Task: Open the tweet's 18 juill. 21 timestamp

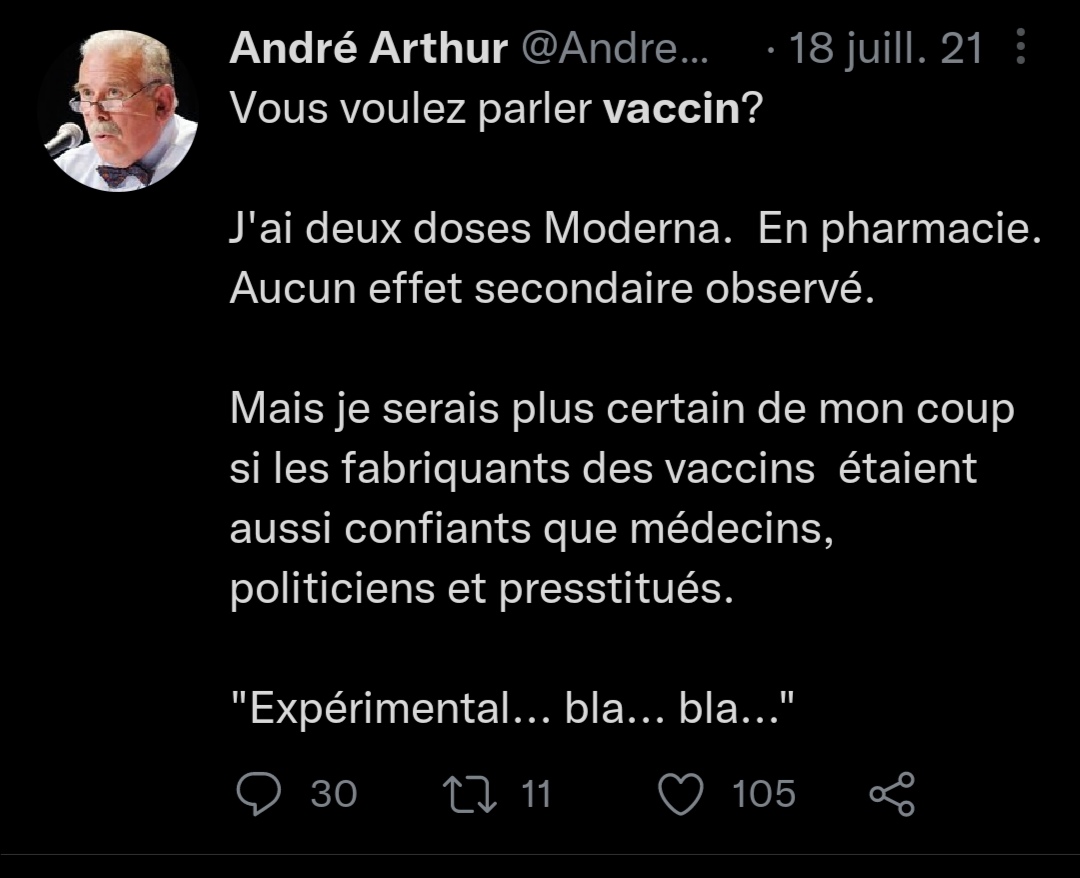Action: (886, 48)
